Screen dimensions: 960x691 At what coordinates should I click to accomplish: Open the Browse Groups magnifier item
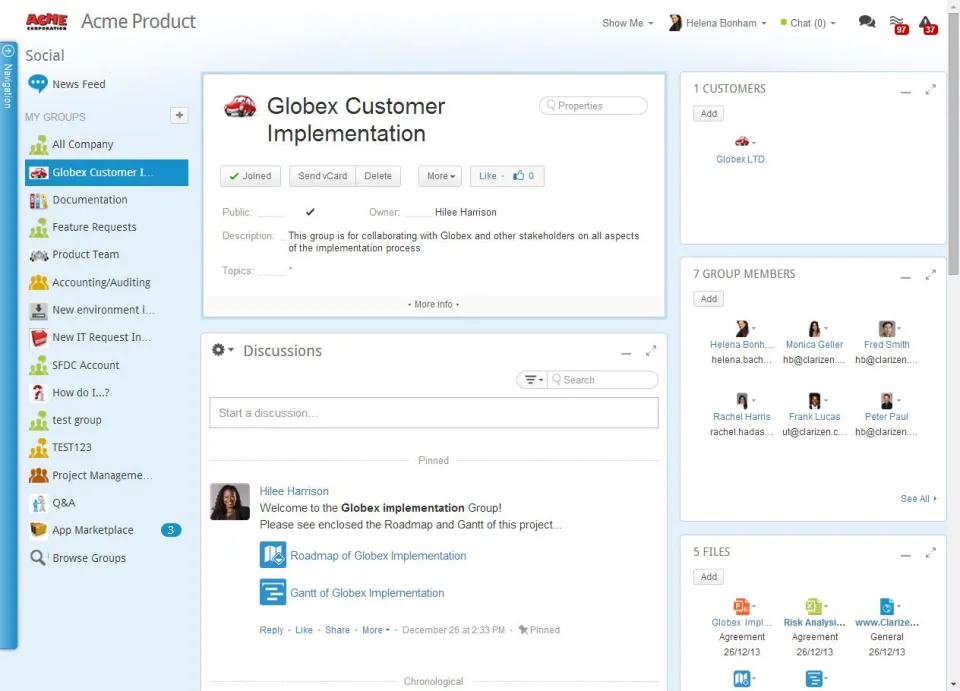[77, 558]
